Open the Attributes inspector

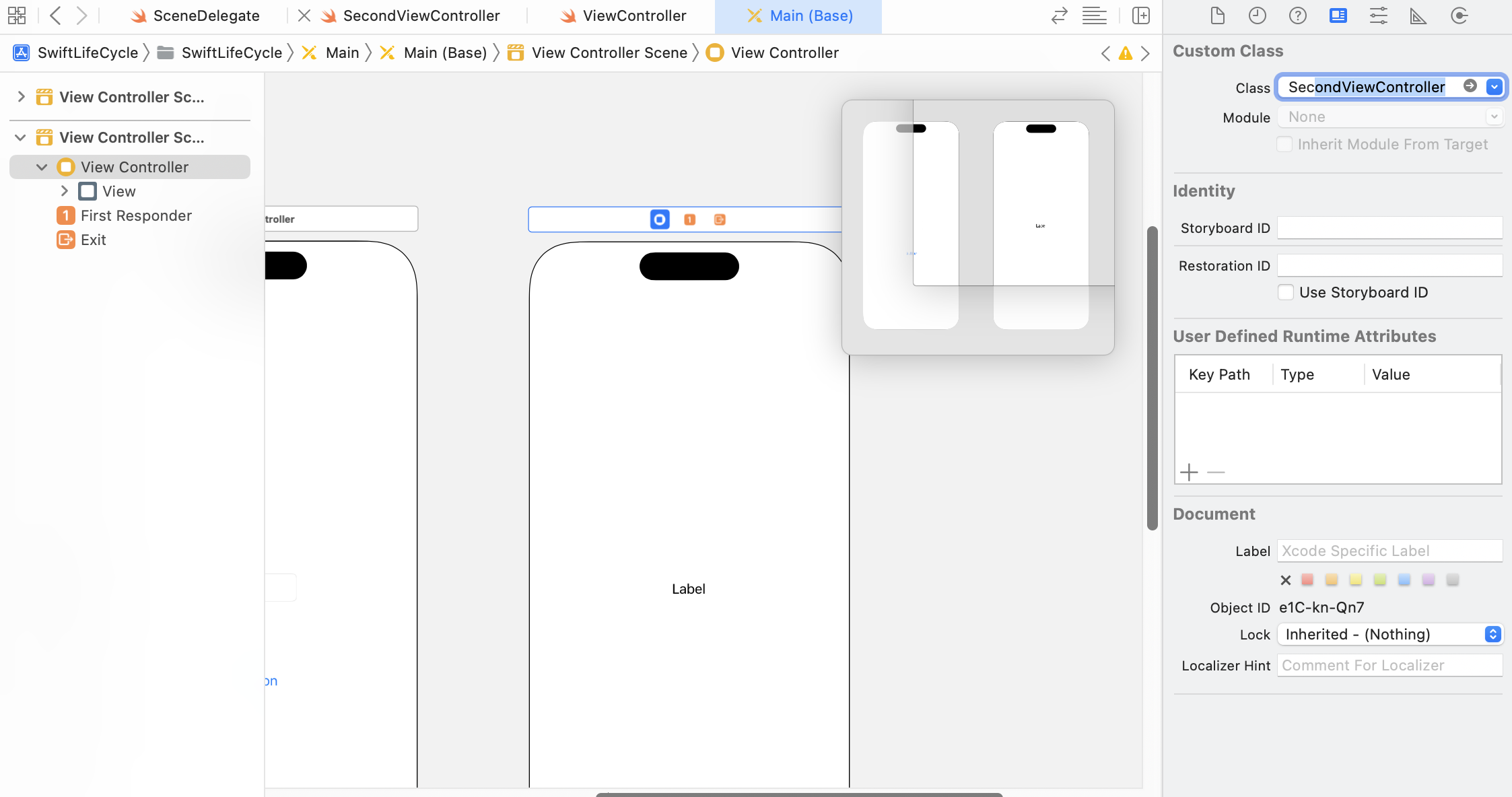[x=1378, y=15]
